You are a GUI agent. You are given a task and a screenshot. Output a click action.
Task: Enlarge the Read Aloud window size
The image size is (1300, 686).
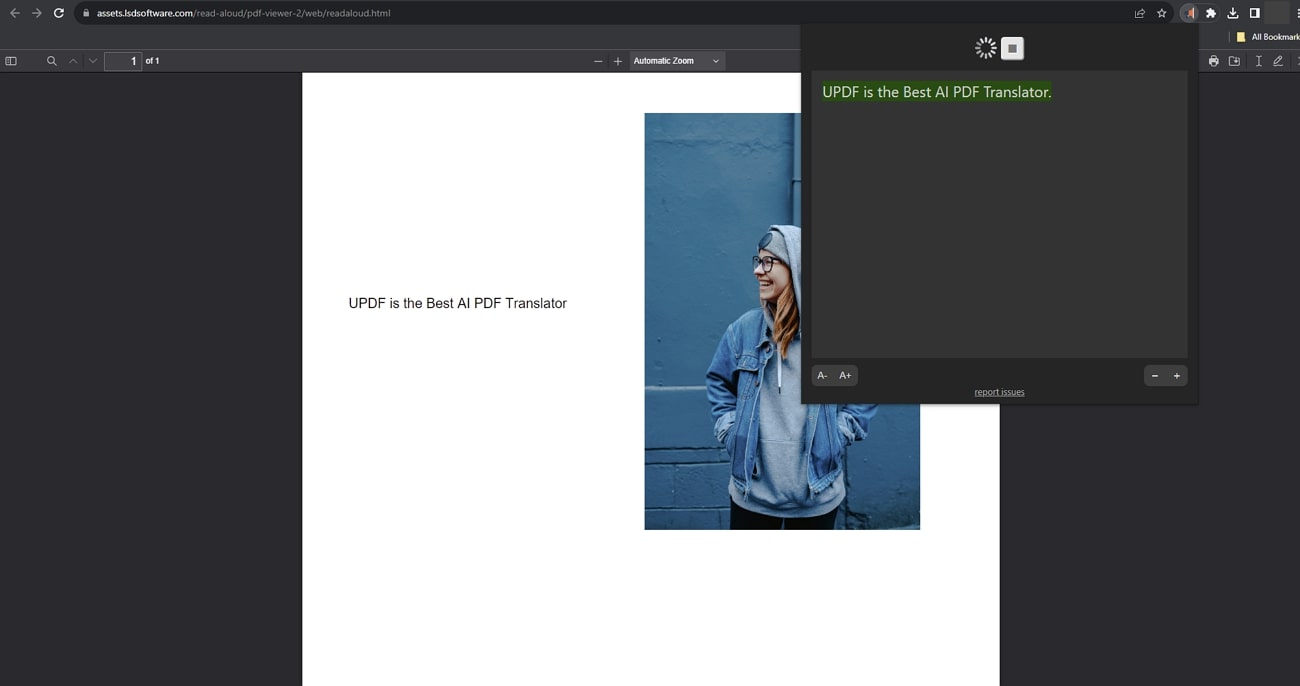(x=1177, y=376)
